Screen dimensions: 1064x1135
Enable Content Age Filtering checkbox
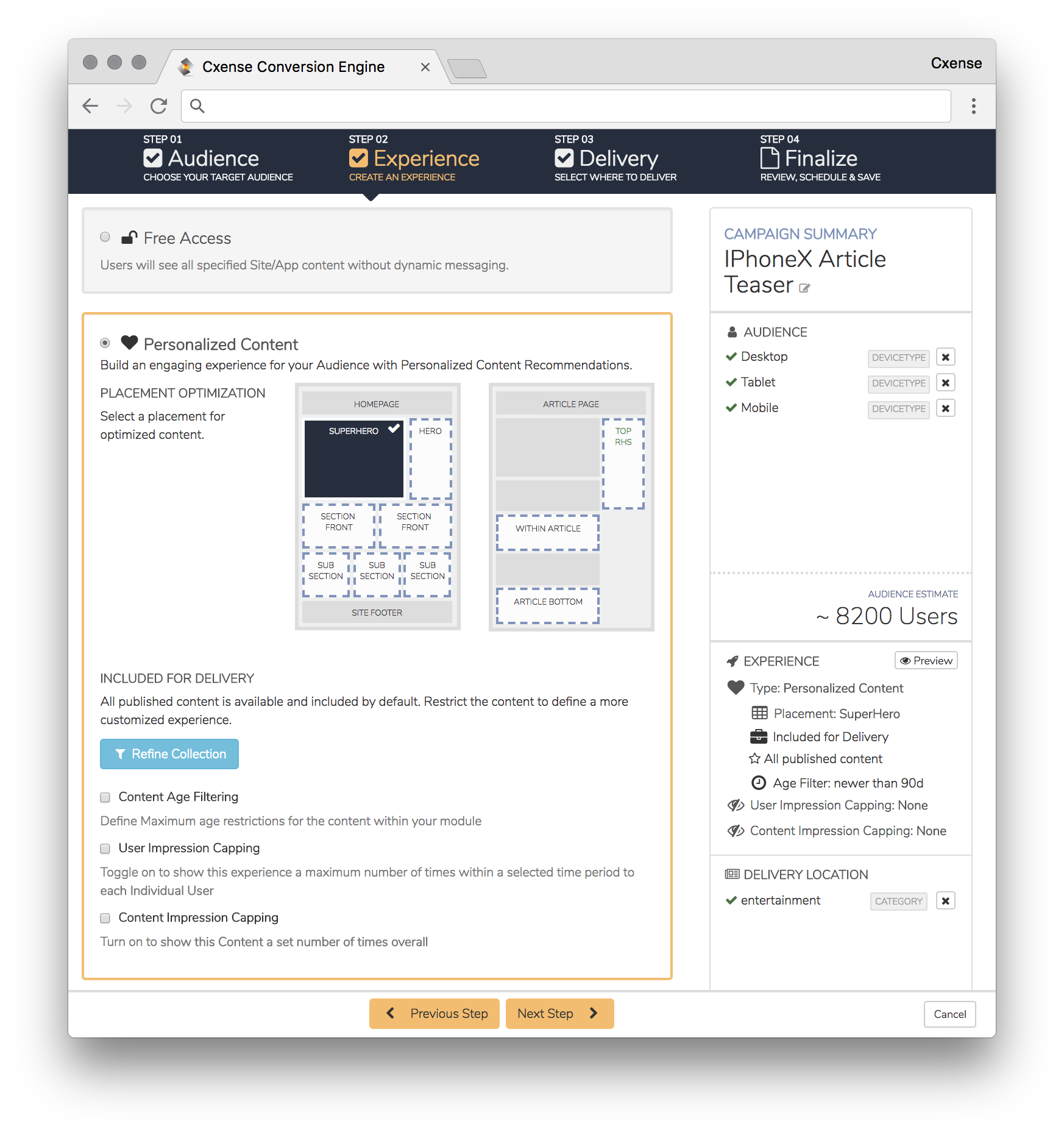tap(105, 797)
